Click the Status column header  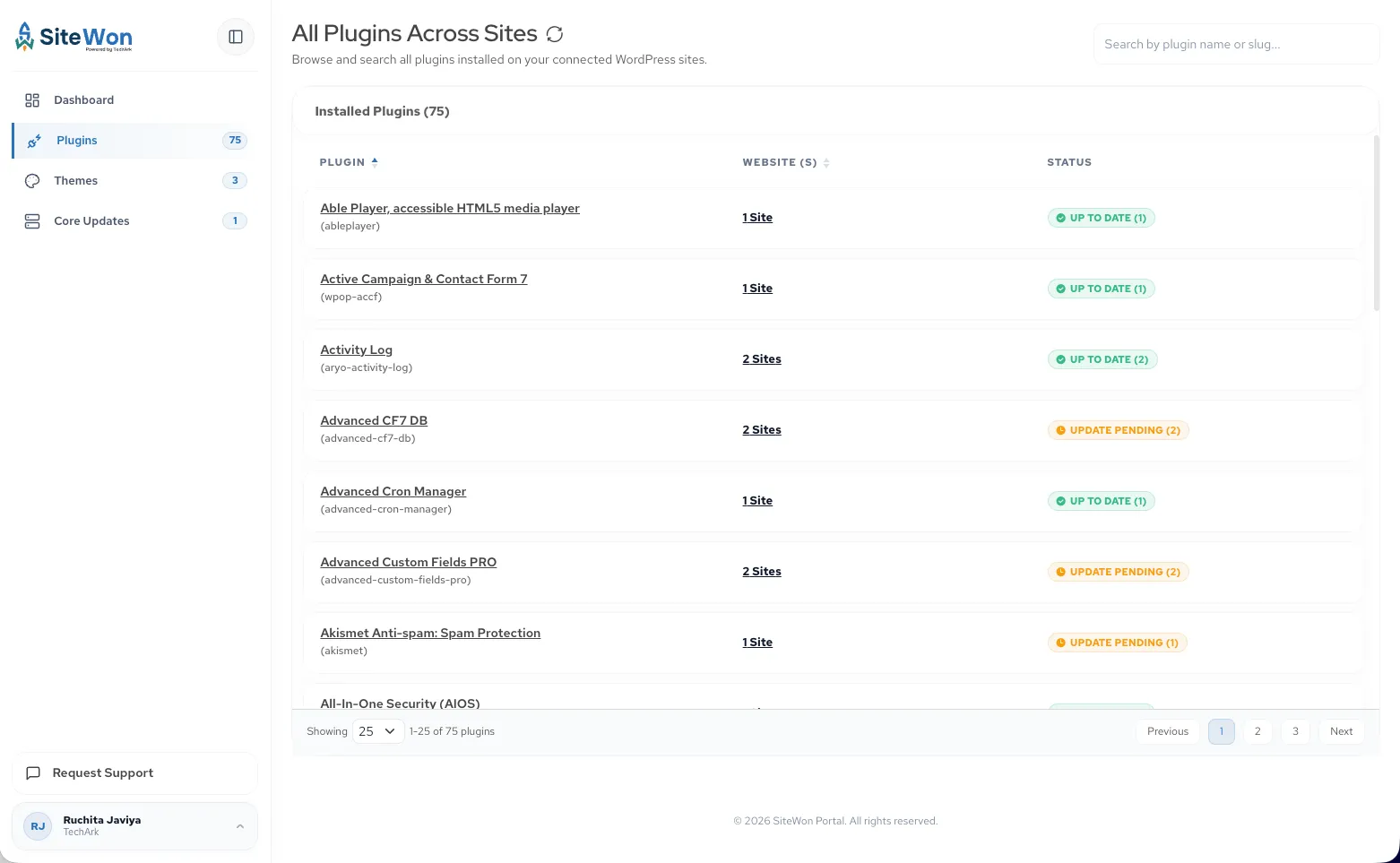point(1069,162)
